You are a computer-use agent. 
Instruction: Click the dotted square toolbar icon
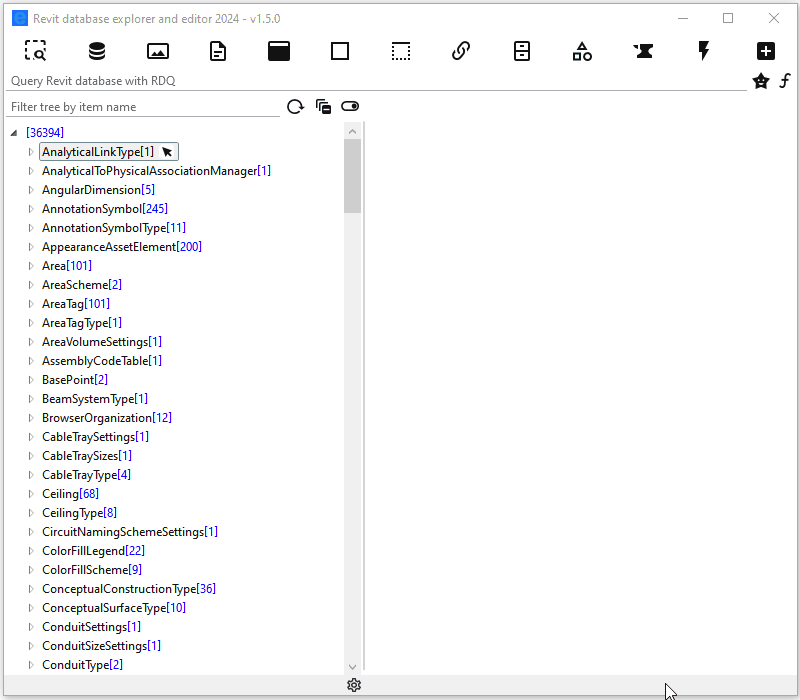401,51
